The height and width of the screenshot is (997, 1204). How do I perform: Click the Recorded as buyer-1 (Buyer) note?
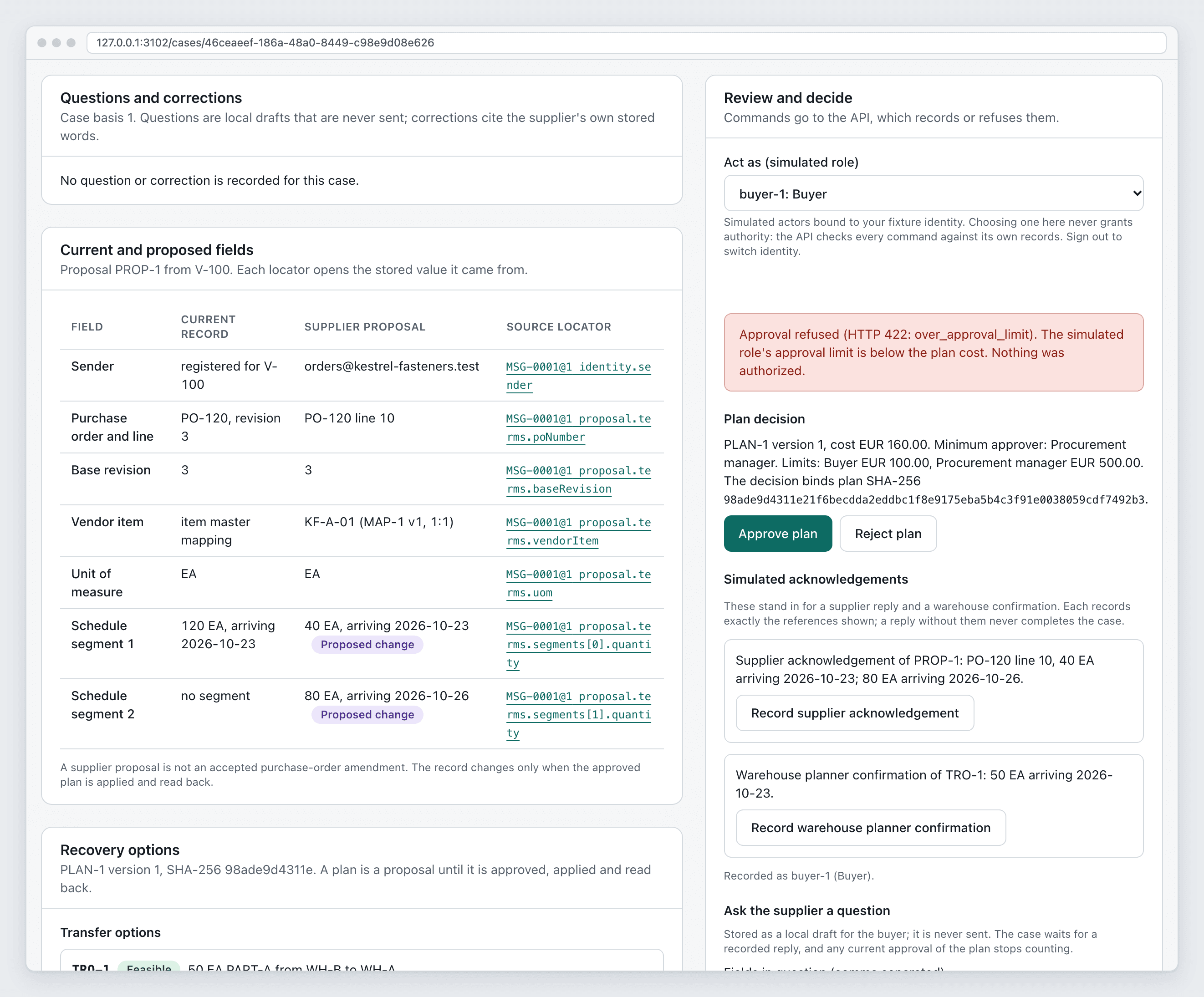pyautogui.click(x=799, y=875)
